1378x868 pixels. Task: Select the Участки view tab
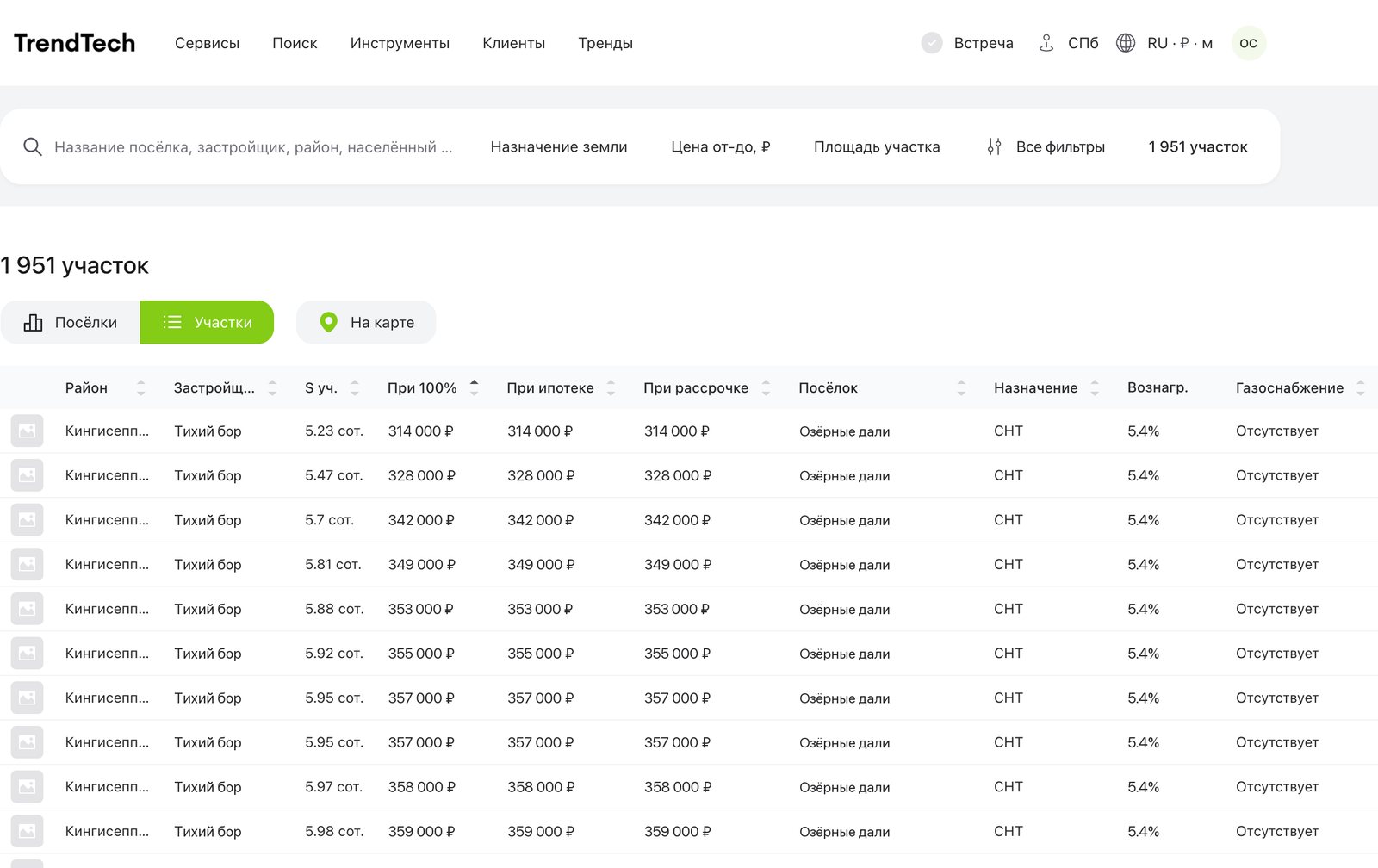[x=207, y=322]
